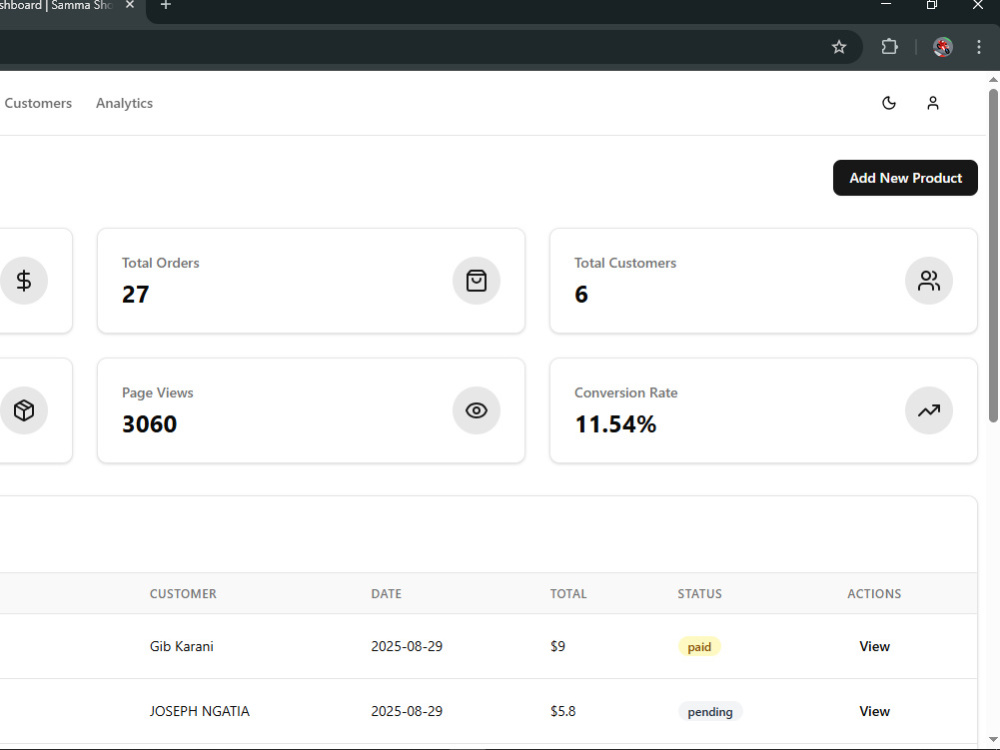Click the dollar sign revenue icon
The width and height of the screenshot is (1000, 750).
tap(24, 281)
